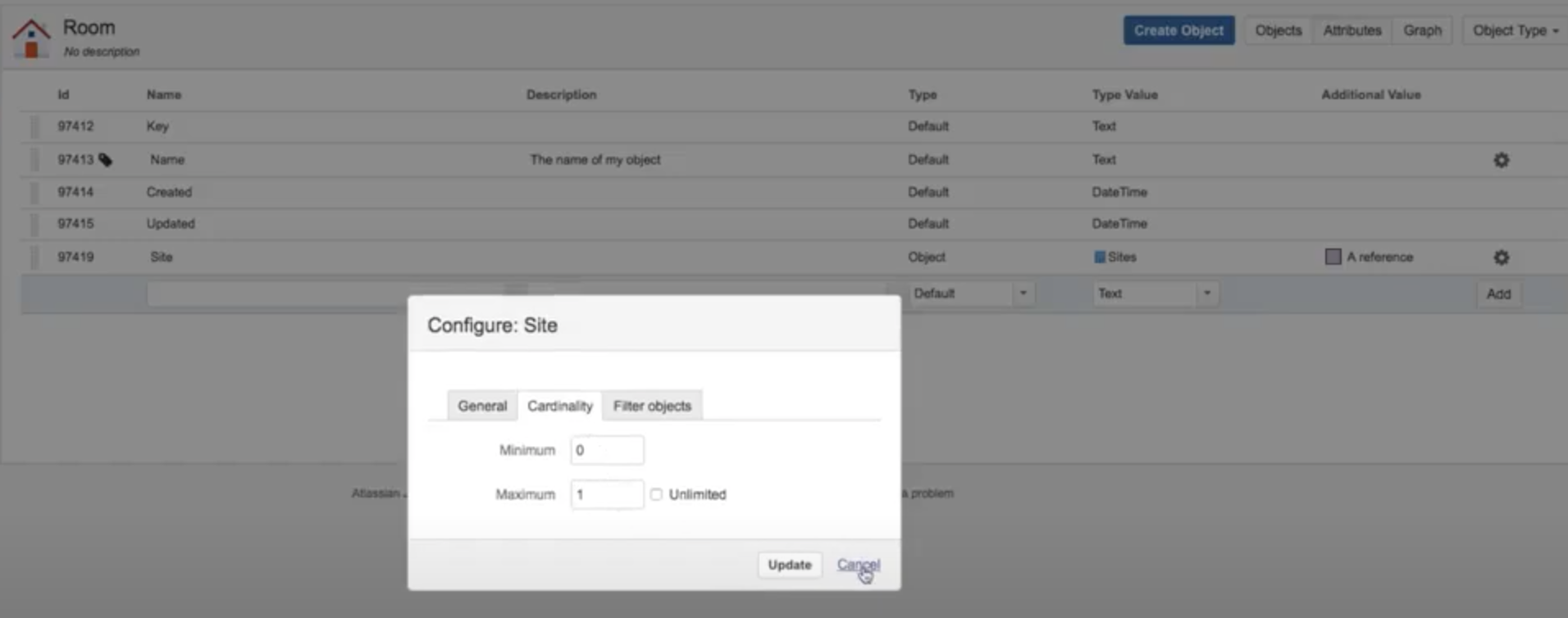Screen dimensions: 1568x618
Task: Grab the drag handle of the Site row
Action: click(x=34, y=257)
